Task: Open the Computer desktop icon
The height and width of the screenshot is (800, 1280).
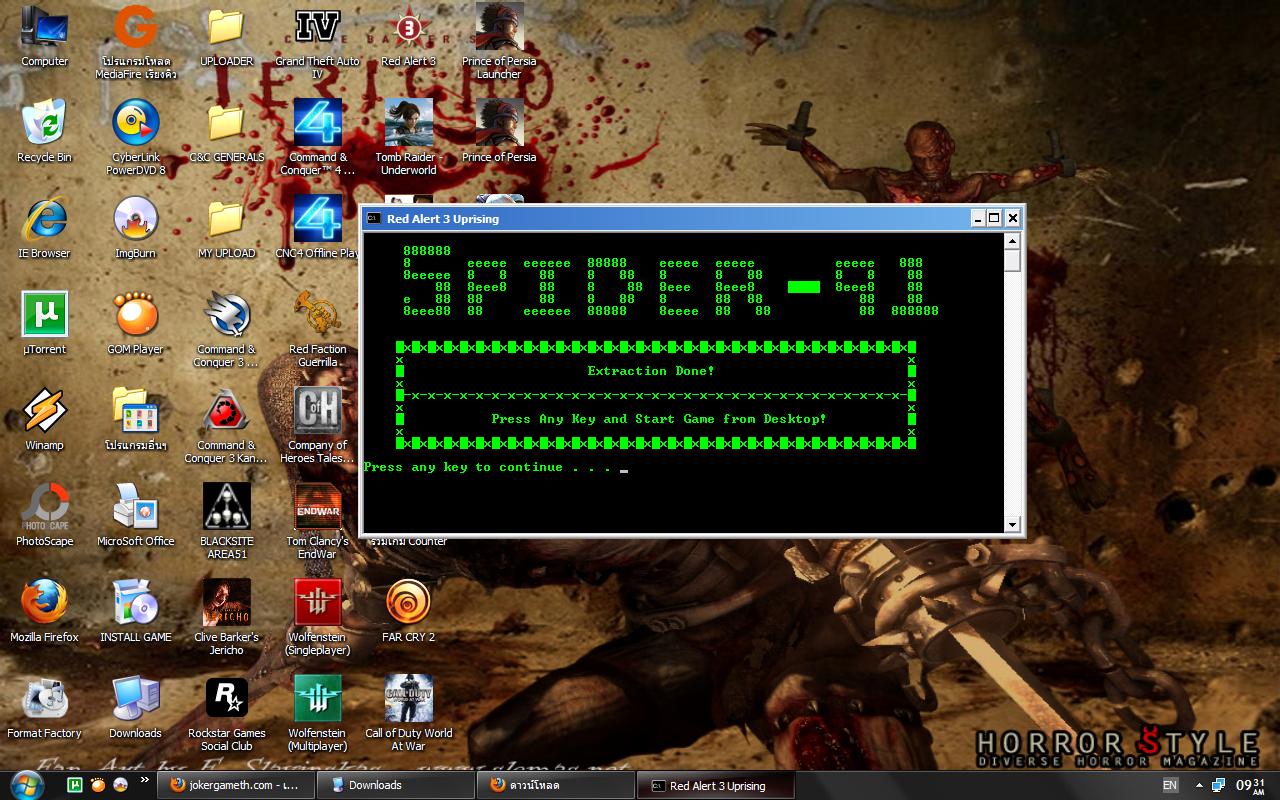Action: tap(45, 35)
